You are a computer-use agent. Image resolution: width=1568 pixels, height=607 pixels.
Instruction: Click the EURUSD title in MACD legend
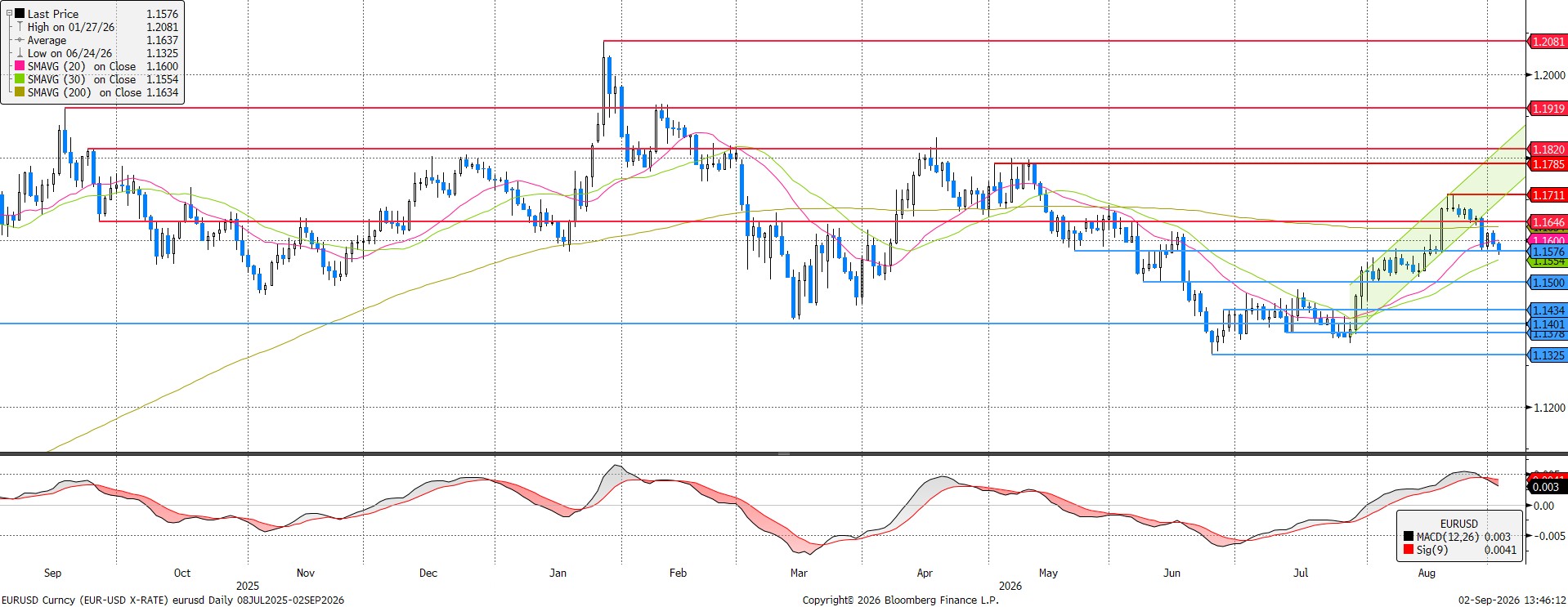pyautogui.click(x=1459, y=524)
